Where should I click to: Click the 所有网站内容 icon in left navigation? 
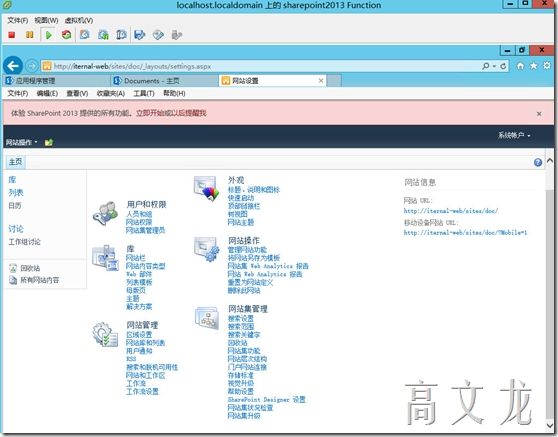coord(13,280)
